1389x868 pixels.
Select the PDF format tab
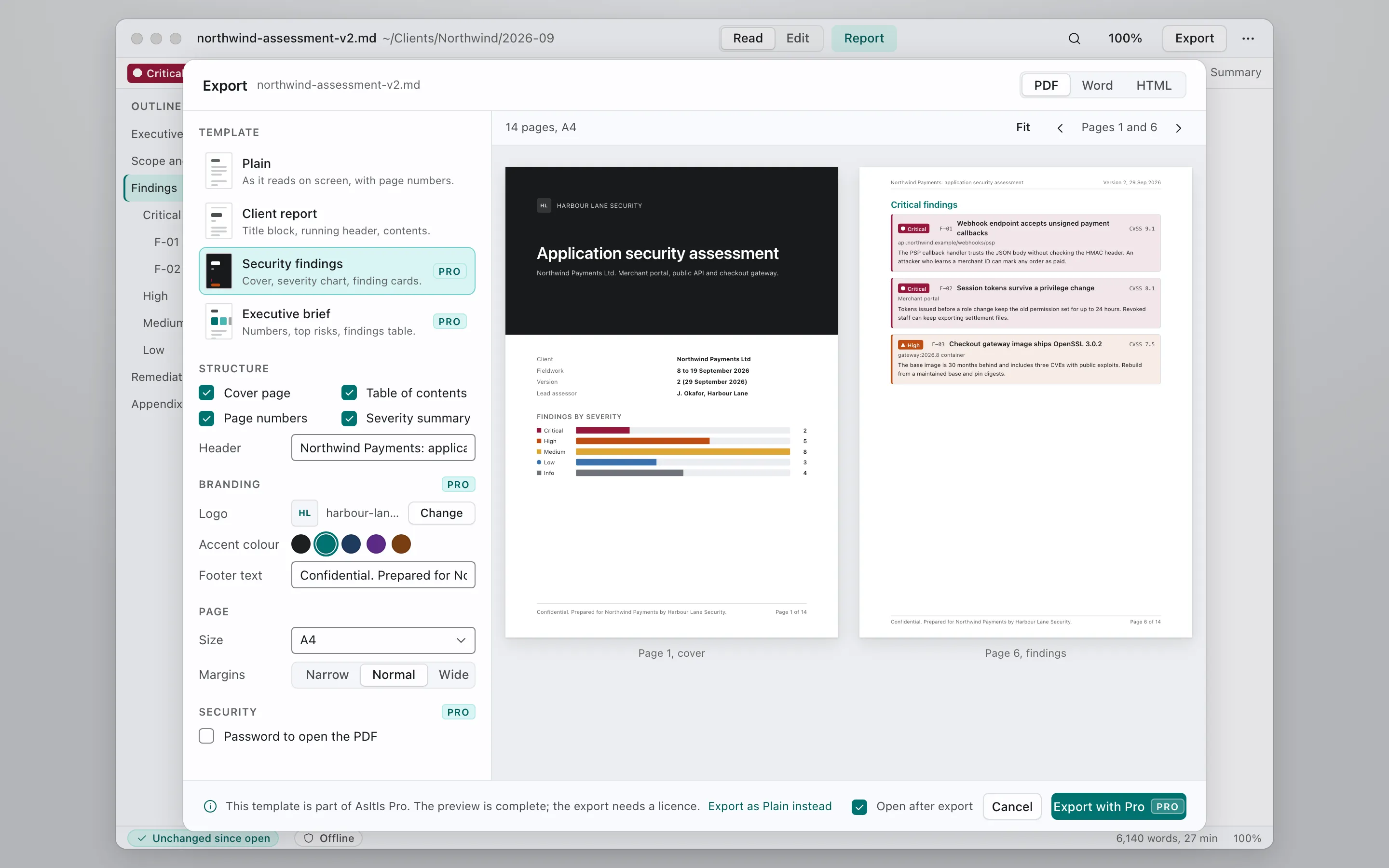(x=1046, y=85)
